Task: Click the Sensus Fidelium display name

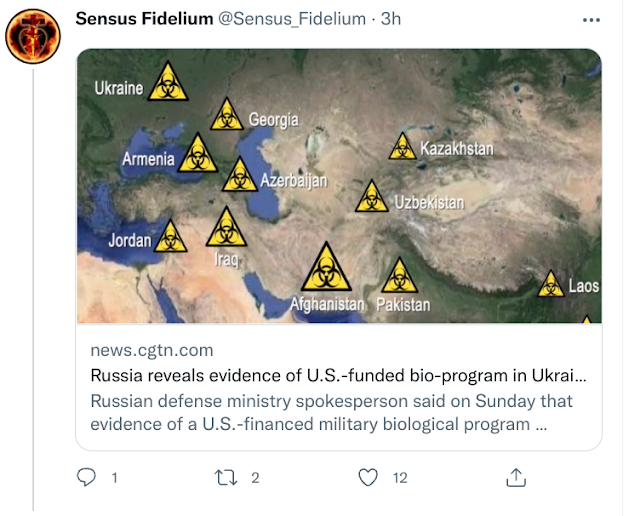Action: click(144, 19)
